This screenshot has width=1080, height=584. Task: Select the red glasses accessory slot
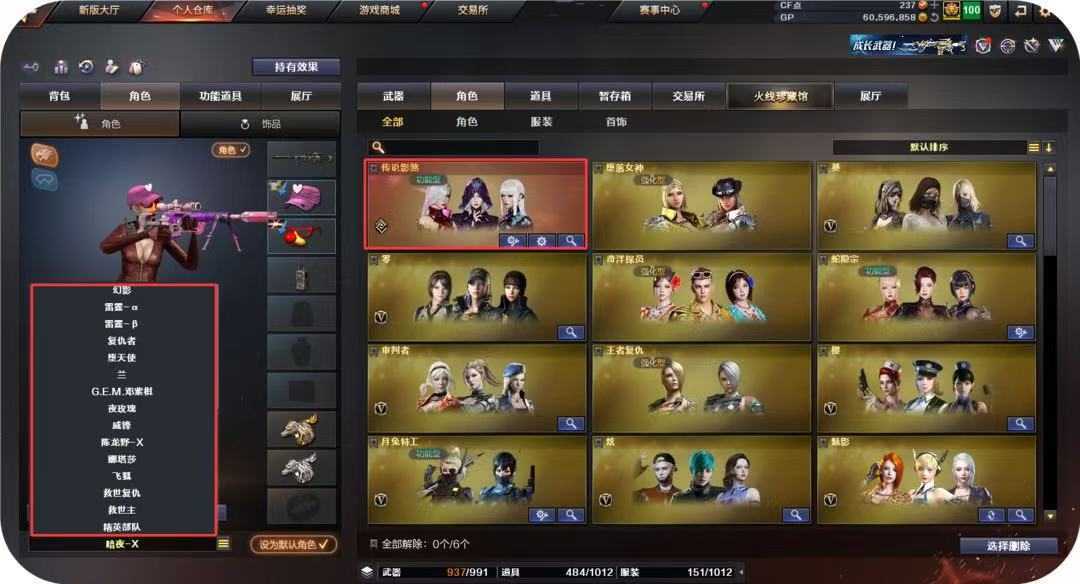[x=302, y=236]
